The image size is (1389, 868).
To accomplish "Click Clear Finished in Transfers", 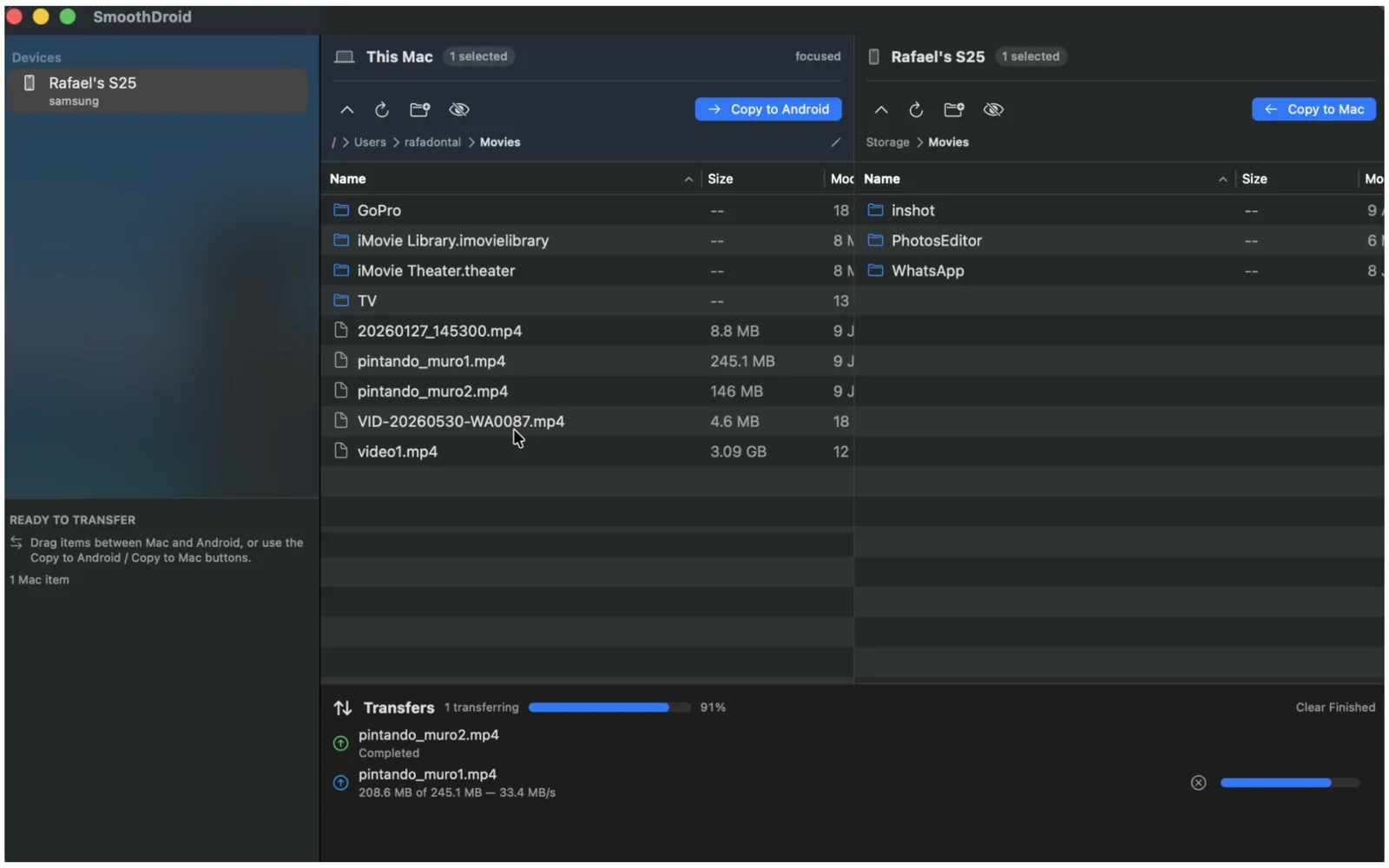I will point(1335,707).
